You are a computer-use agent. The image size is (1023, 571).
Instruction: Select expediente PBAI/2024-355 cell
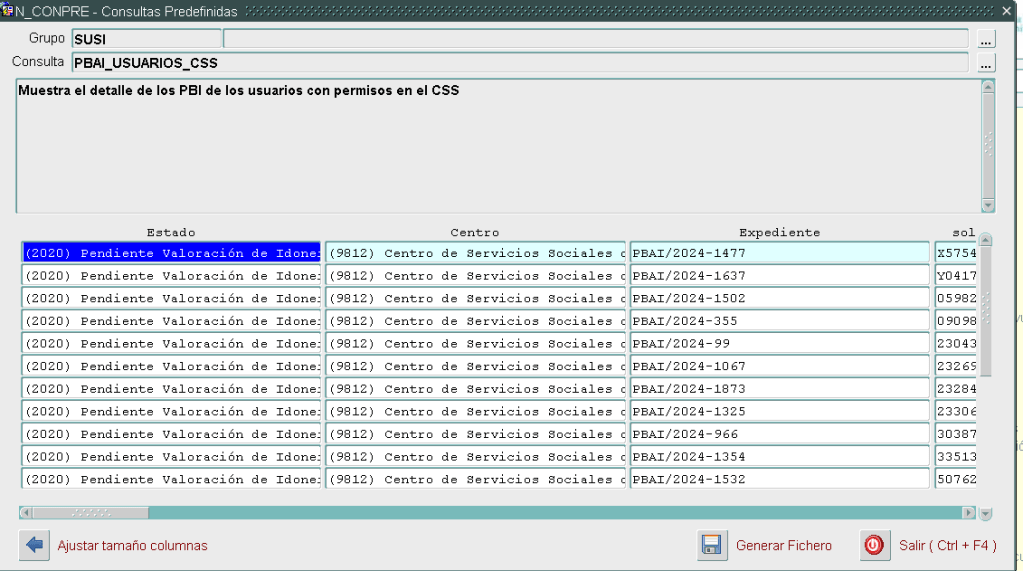779,321
